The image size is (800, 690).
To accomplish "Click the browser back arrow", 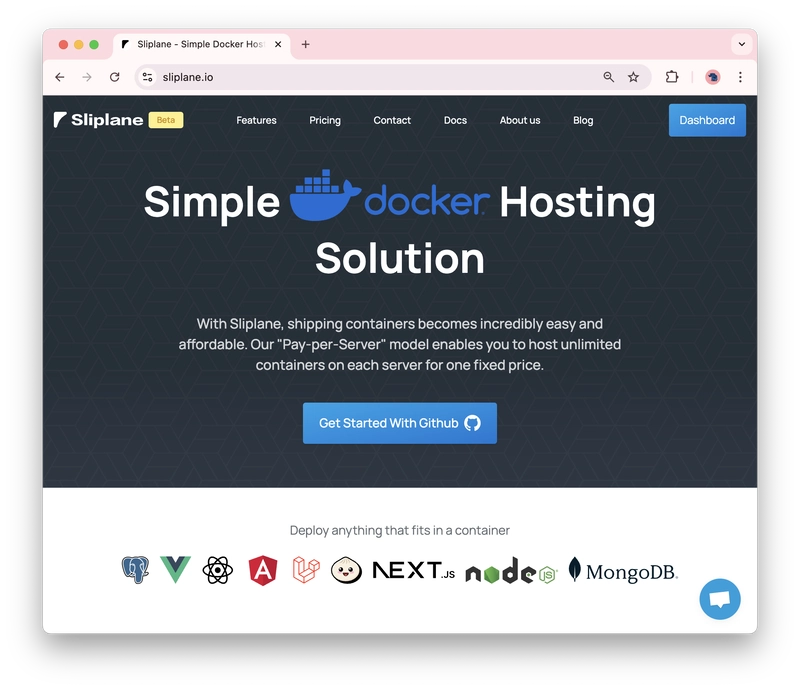I will pos(60,77).
